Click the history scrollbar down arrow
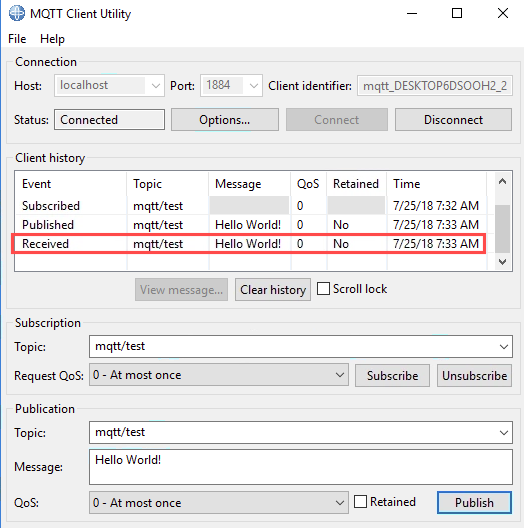 tap(502, 262)
